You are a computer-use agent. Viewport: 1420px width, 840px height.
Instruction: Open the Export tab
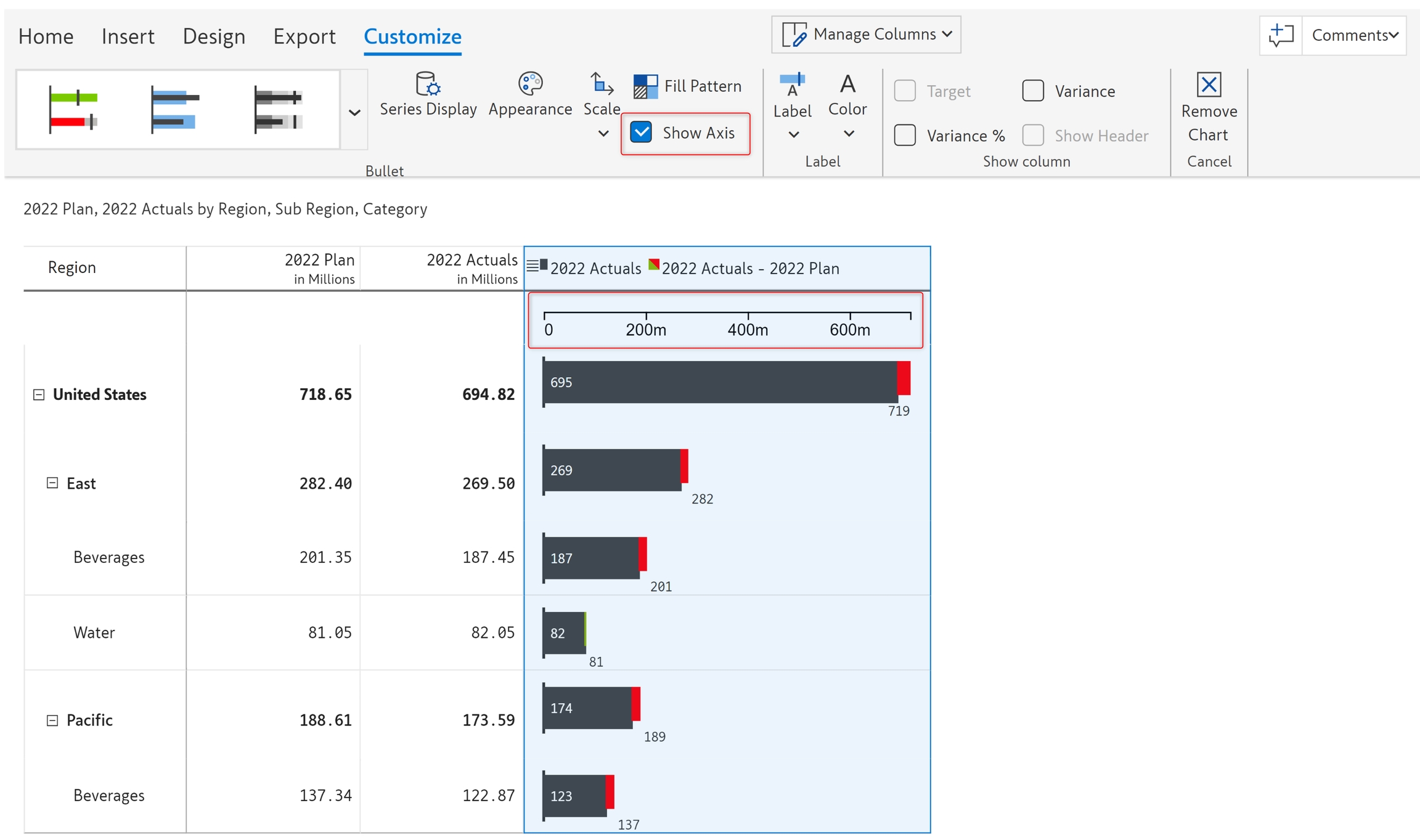coord(304,36)
